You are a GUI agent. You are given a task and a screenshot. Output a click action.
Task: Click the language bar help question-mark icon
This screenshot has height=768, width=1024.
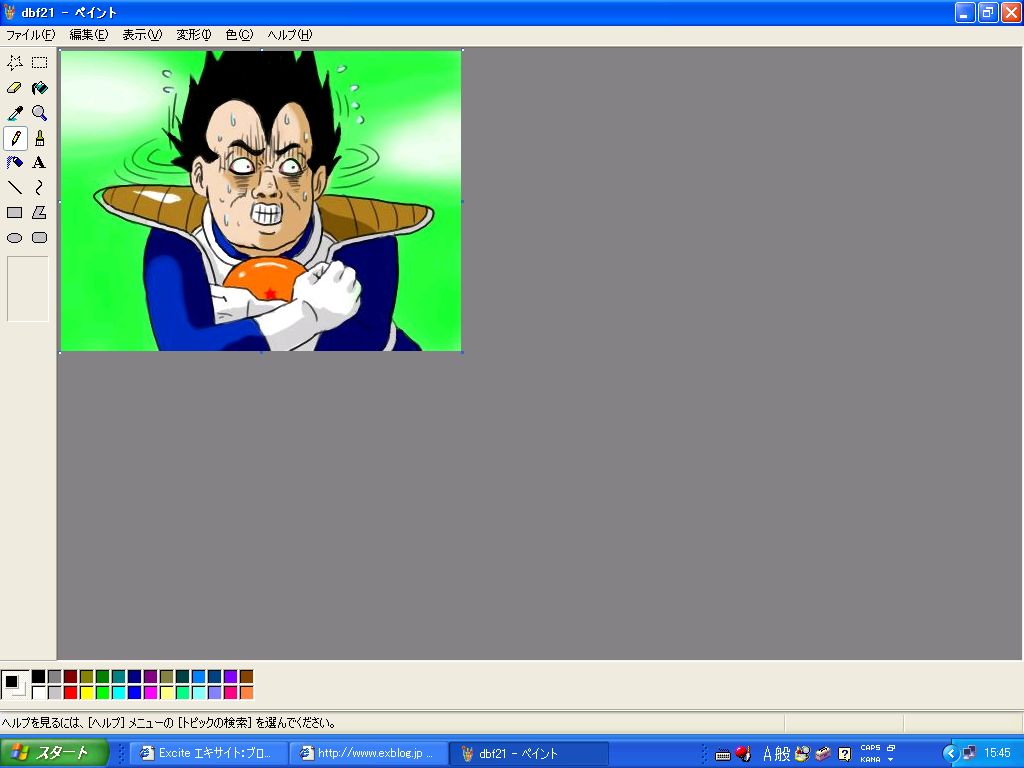tap(844, 754)
